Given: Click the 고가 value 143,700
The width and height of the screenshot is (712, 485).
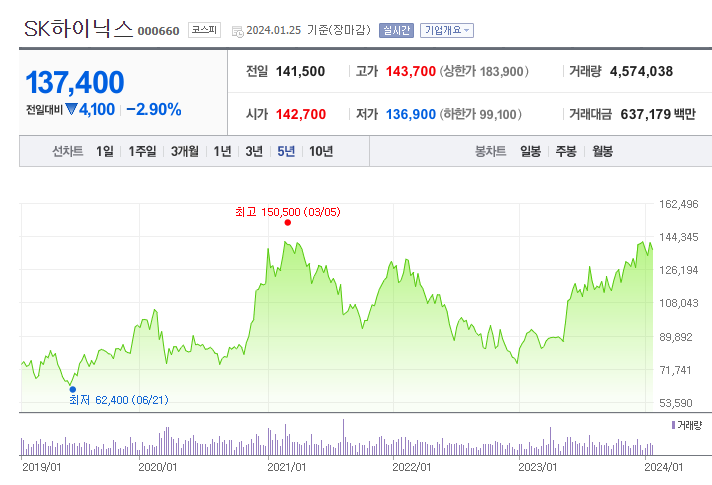Looking at the screenshot, I should 411,71.
